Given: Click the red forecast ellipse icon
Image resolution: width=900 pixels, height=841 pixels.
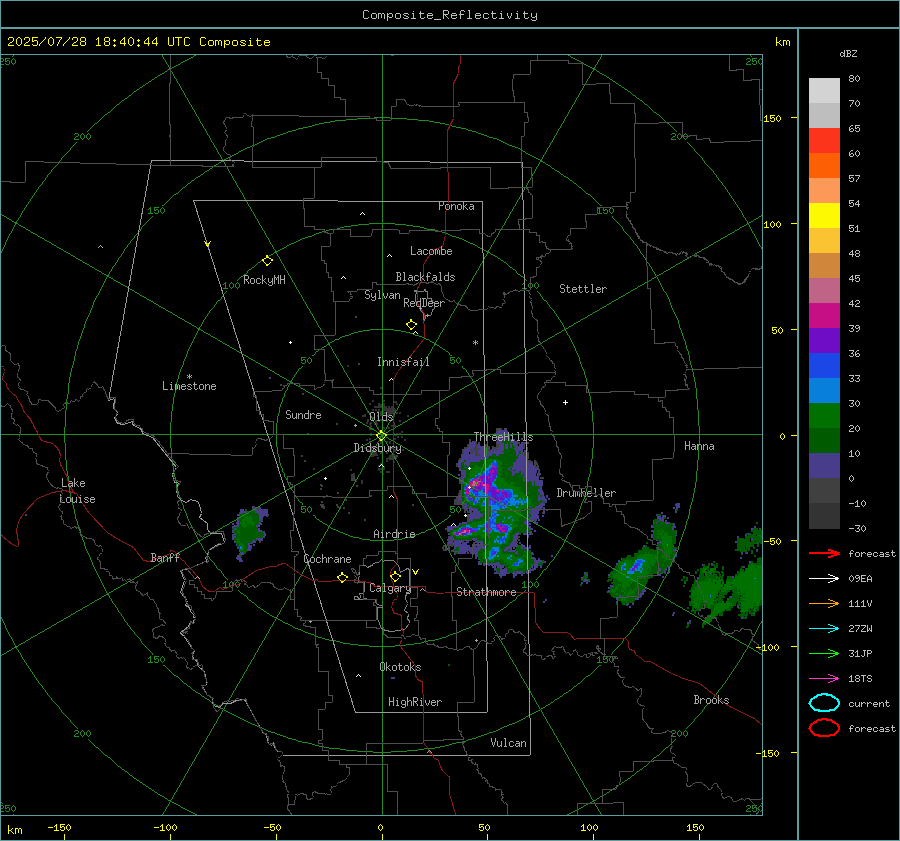Looking at the screenshot, I should [x=824, y=728].
